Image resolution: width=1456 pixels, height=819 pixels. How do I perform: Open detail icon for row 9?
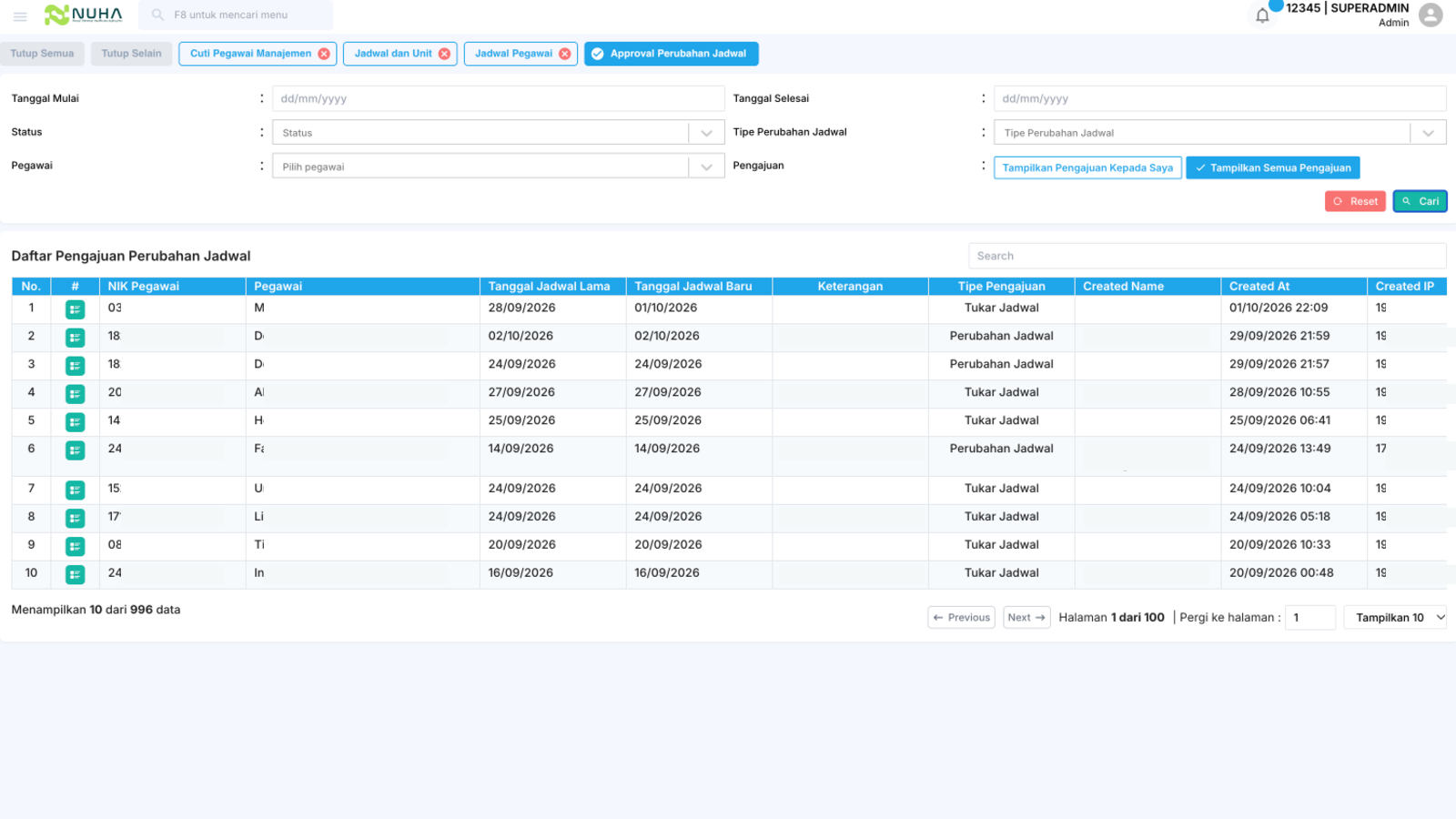[x=75, y=547]
